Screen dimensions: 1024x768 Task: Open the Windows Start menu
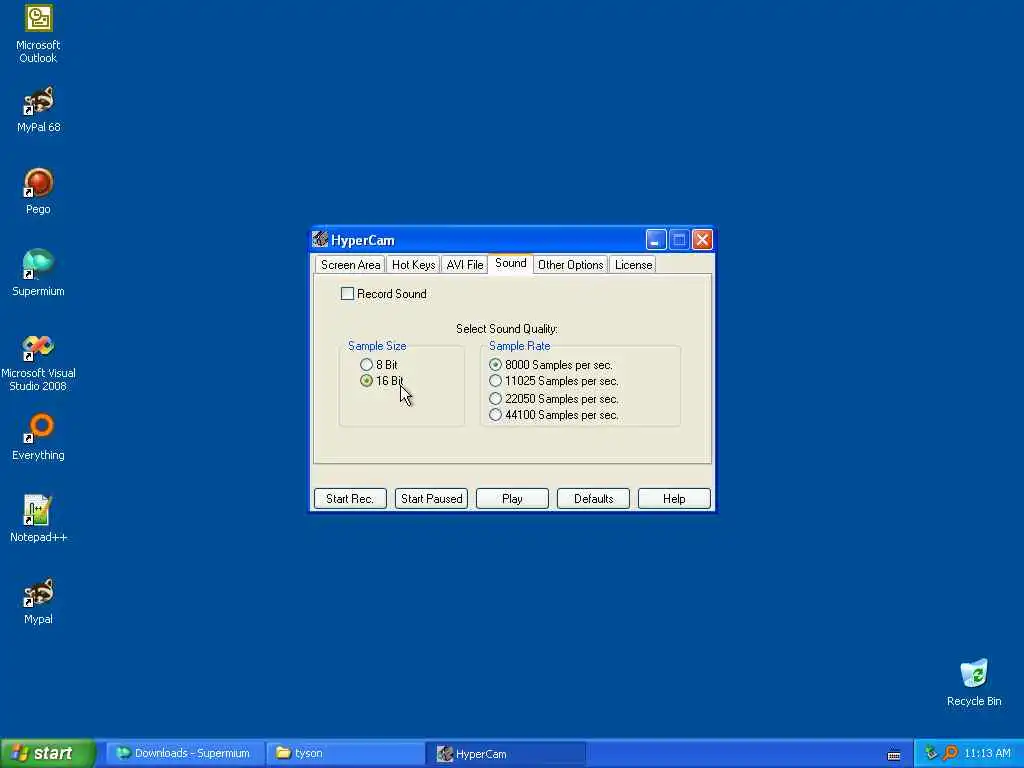pos(48,753)
